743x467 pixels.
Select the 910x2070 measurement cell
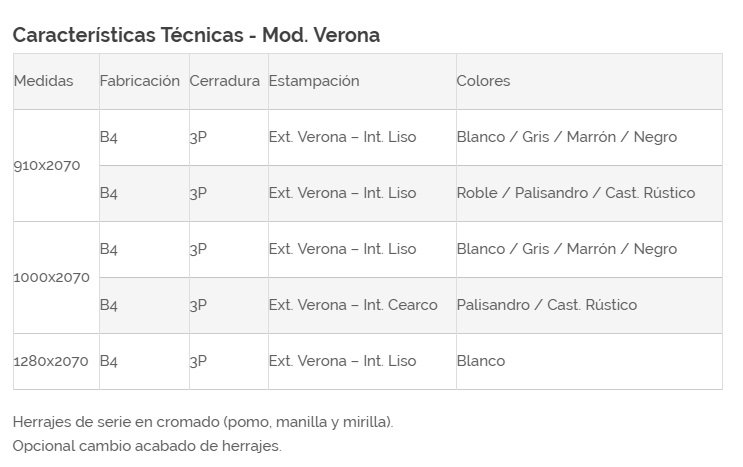point(47,166)
